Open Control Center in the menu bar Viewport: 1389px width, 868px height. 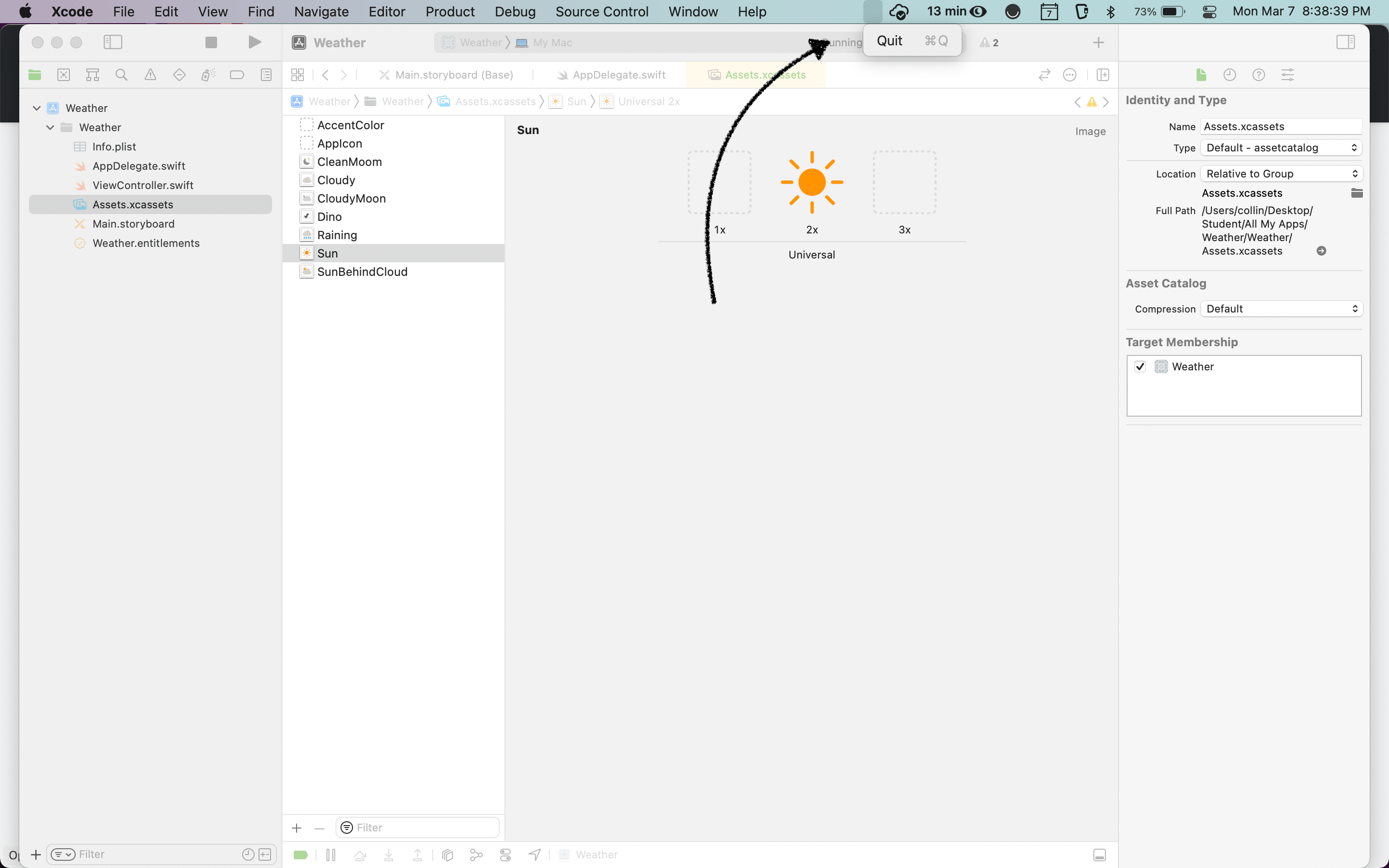point(1210,12)
